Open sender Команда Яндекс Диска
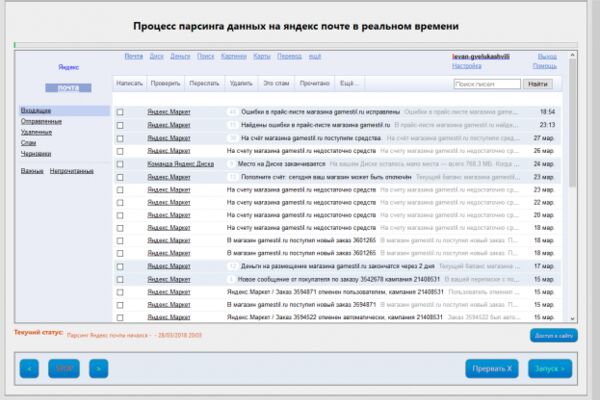Viewport: 600px width, 400px height. coord(181,164)
